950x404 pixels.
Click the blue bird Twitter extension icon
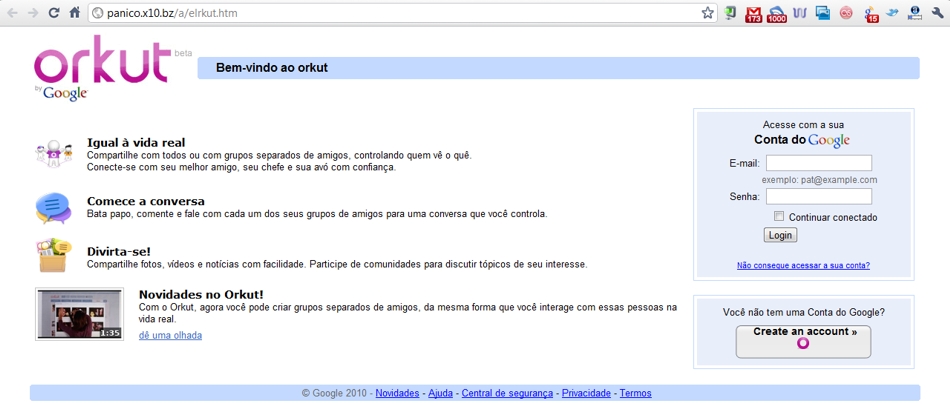click(892, 13)
